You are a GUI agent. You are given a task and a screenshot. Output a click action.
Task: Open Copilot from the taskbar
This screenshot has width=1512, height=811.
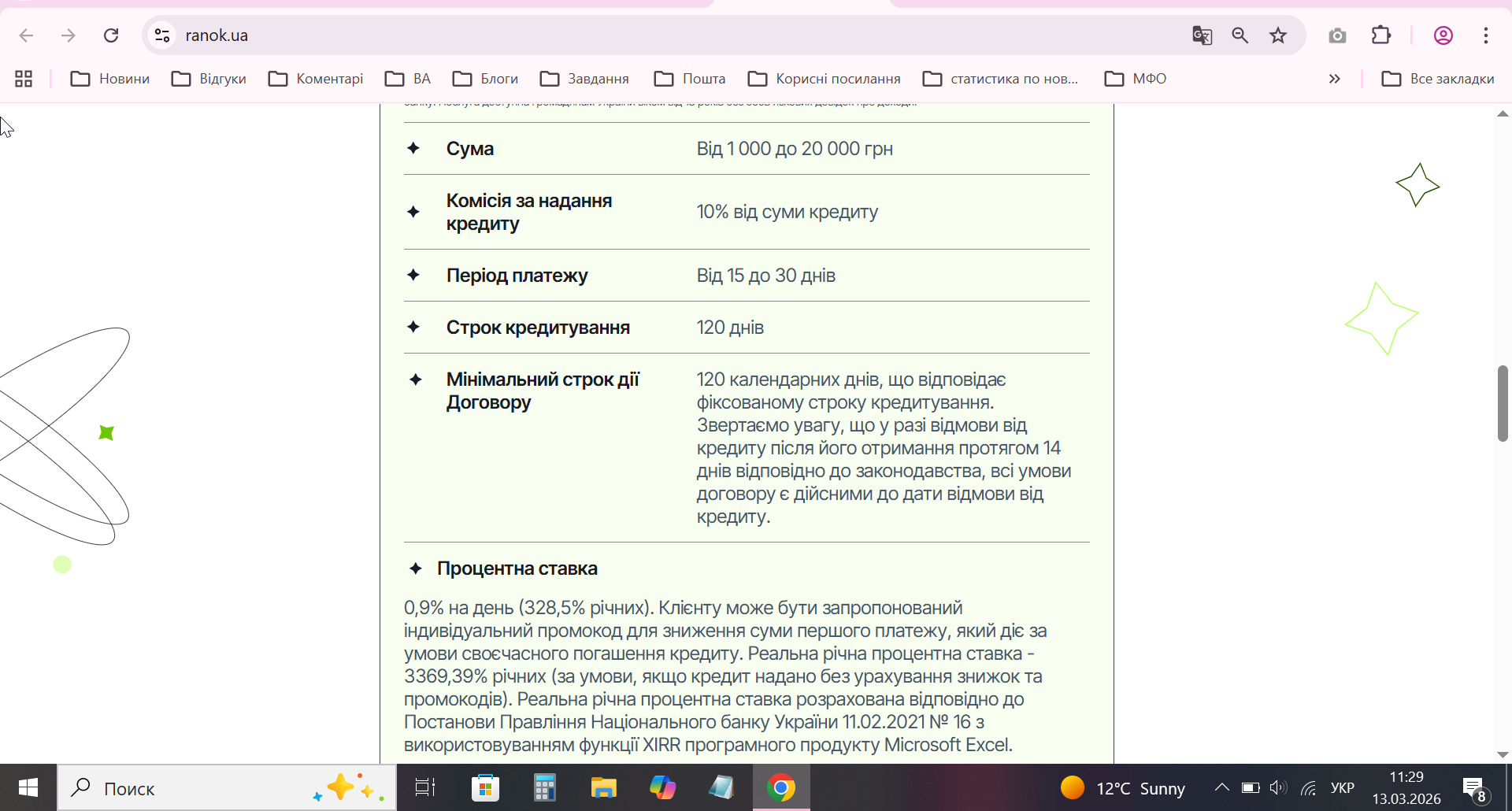coord(662,787)
